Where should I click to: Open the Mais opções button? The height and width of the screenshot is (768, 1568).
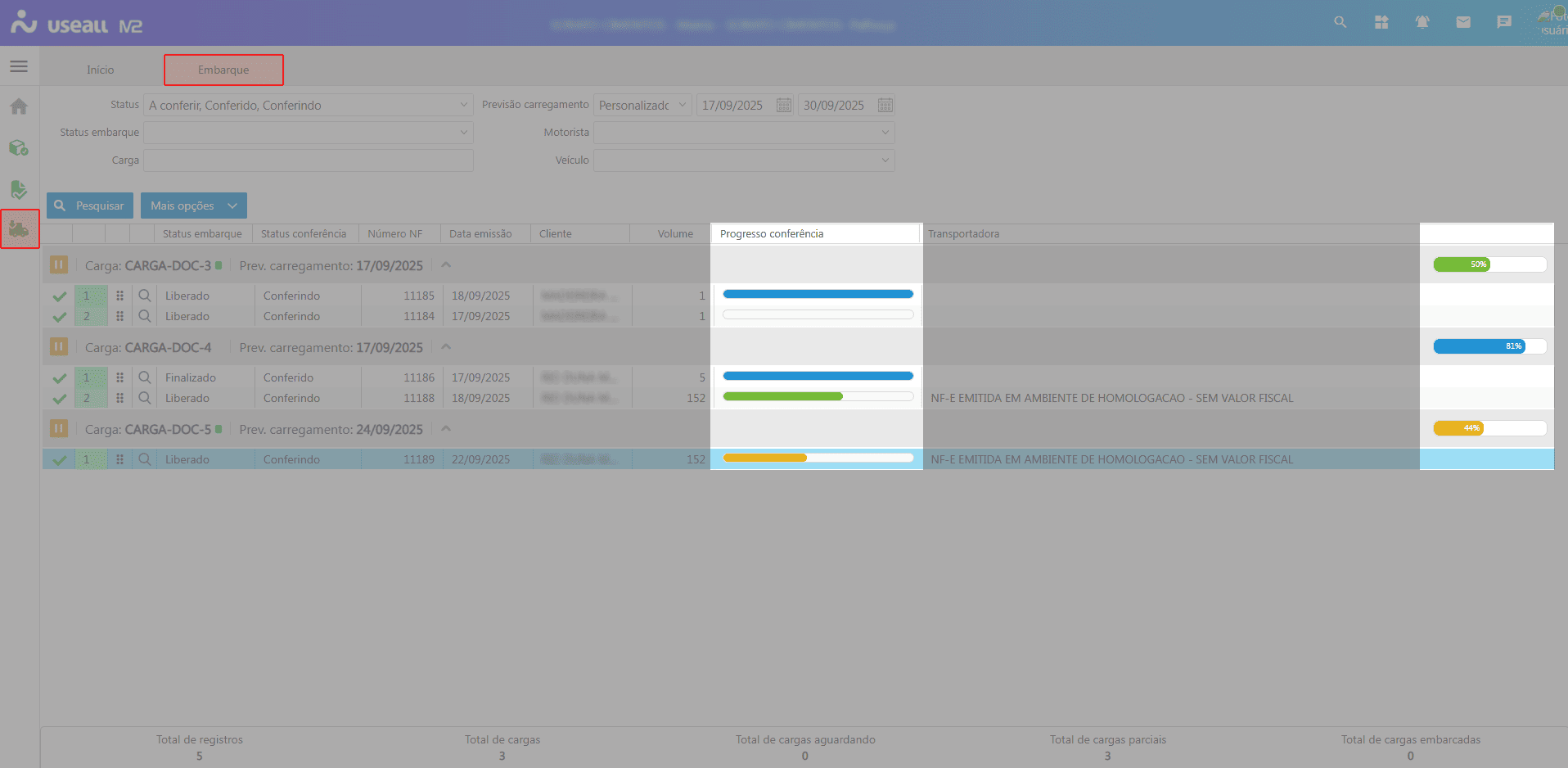193,206
